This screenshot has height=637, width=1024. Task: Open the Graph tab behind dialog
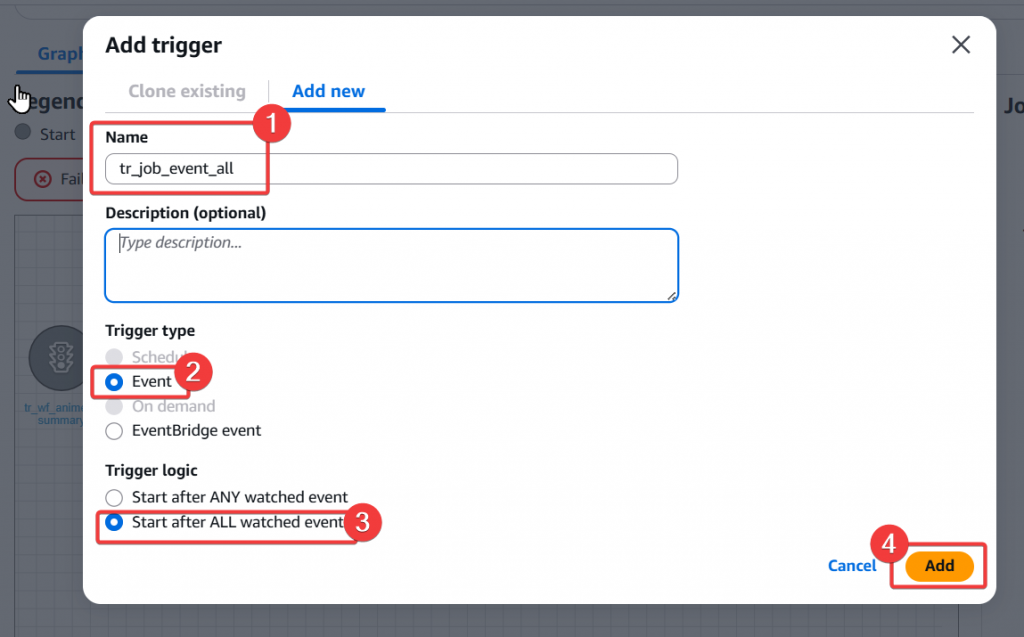(x=59, y=54)
